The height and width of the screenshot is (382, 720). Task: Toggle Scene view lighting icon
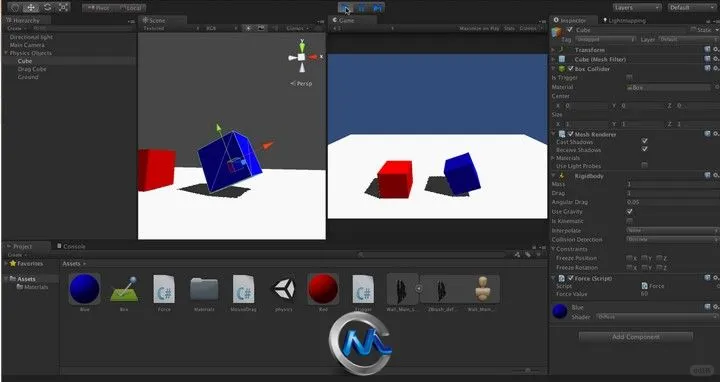(248, 28)
